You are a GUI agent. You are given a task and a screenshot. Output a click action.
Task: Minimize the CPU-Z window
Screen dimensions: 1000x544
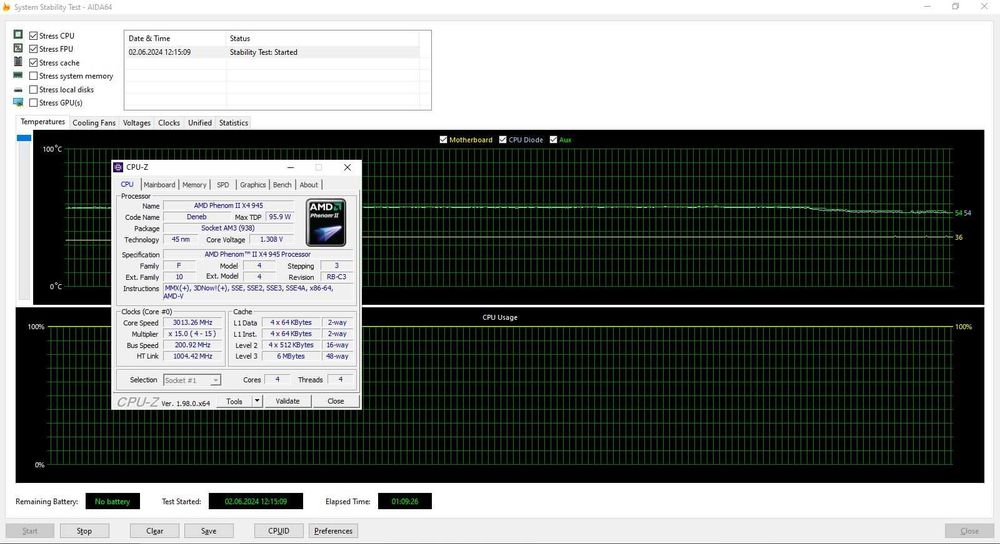(291, 167)
